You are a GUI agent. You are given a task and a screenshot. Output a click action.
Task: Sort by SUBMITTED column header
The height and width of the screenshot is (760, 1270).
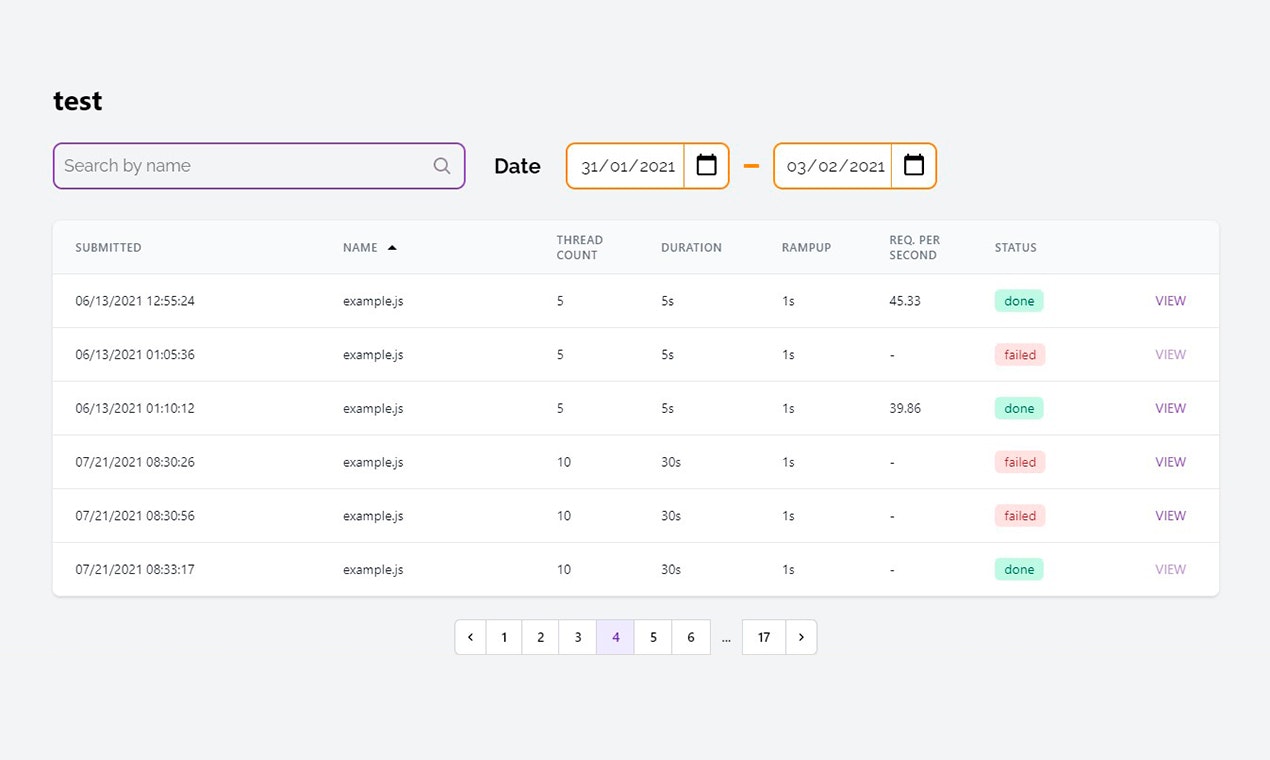108,248
